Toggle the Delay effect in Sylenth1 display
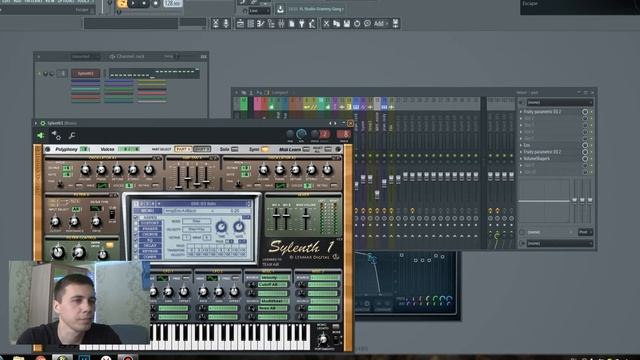This screenshot has width=640, height=360. click(136, 246)
